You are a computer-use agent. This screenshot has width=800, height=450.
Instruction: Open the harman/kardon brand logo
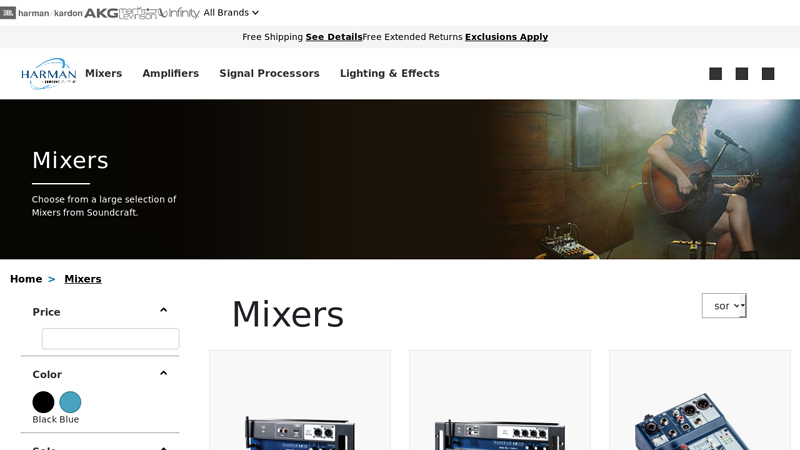click(51, 13)
